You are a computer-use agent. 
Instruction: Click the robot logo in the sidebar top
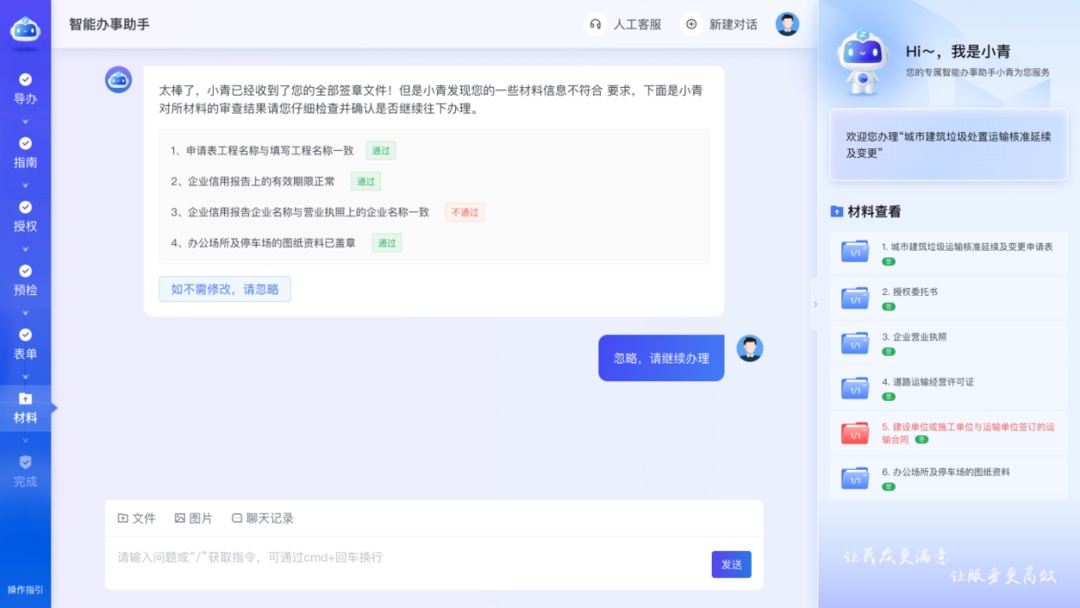[x=25, y=30]
